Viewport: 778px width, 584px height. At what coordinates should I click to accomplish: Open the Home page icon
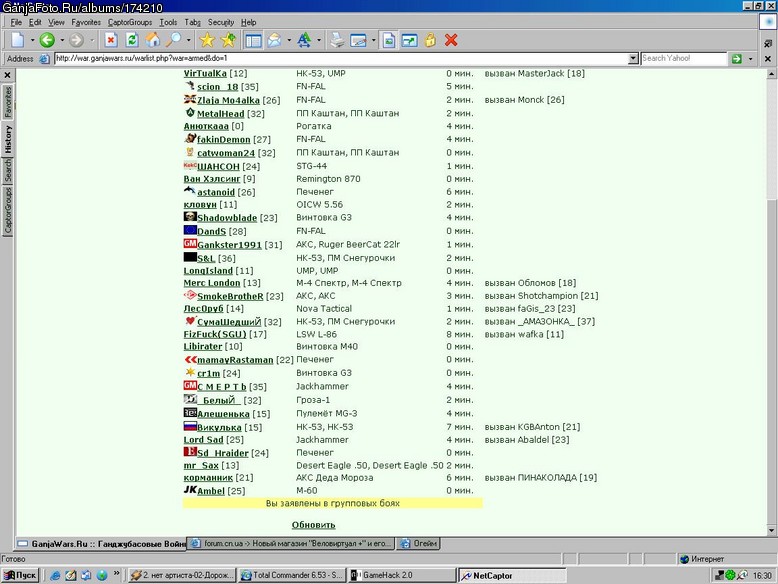click(153, 40)
